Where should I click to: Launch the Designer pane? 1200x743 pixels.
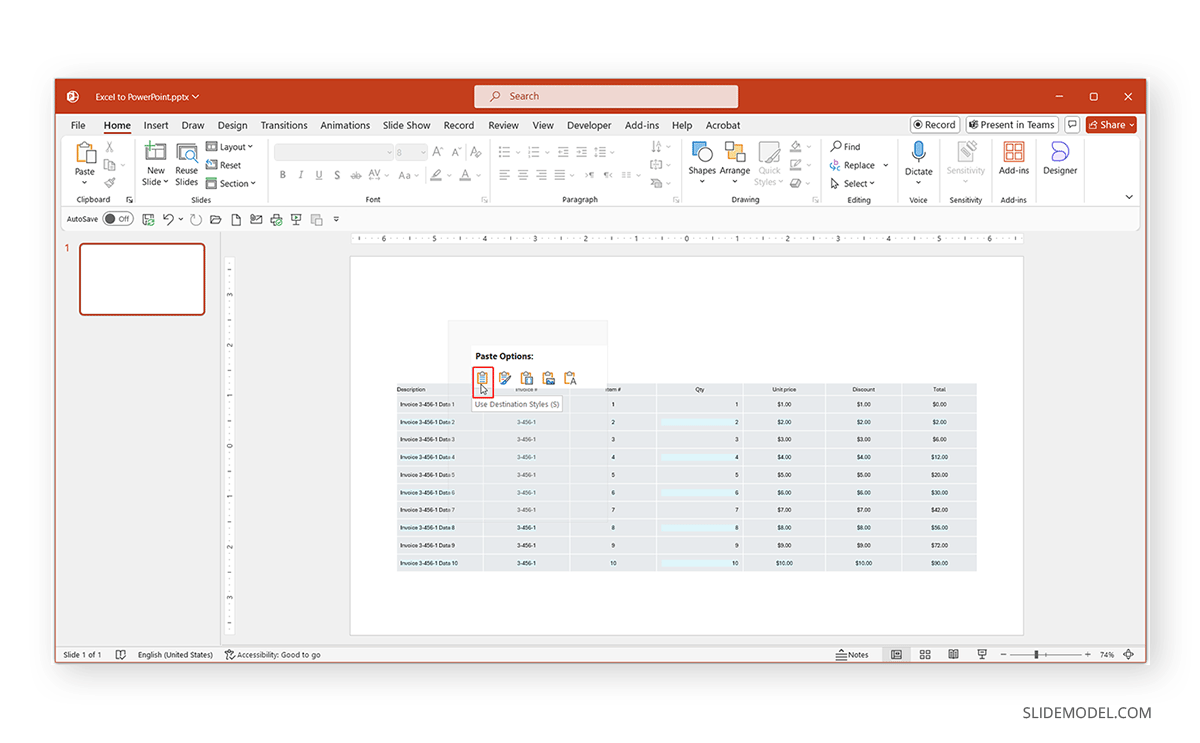pyautogui.click(x=1059, y=160)
